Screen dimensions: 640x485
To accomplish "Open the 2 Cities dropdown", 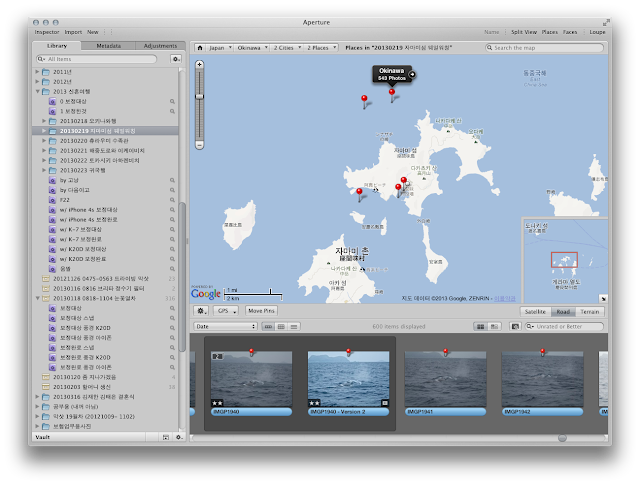I will coord(287,48).
